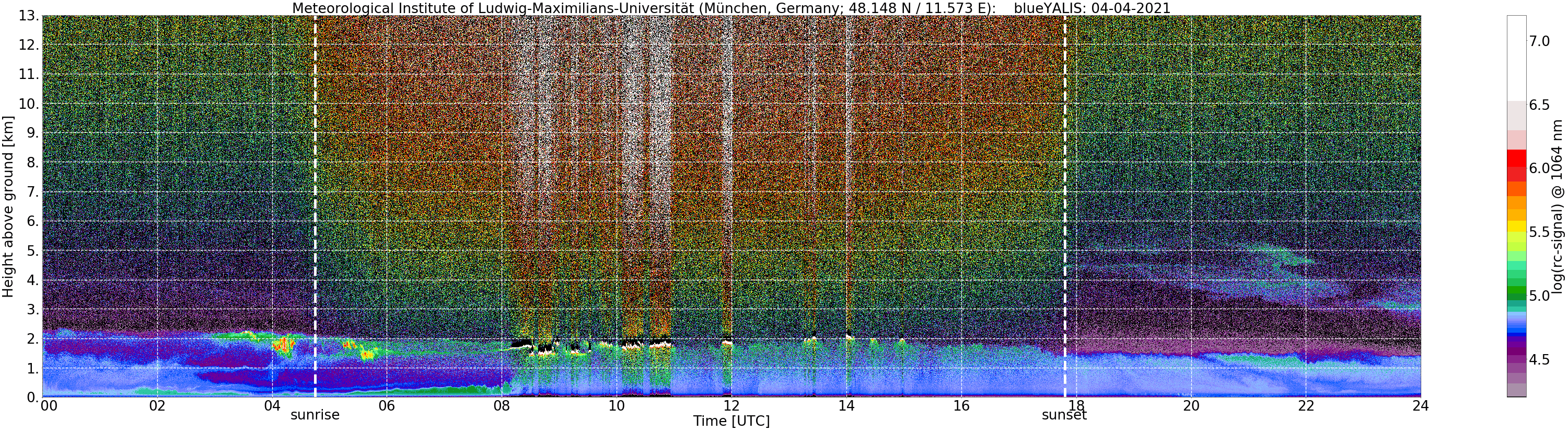
Task: Click the 'sunrise' text label below axis
Action: coord(315,415)
